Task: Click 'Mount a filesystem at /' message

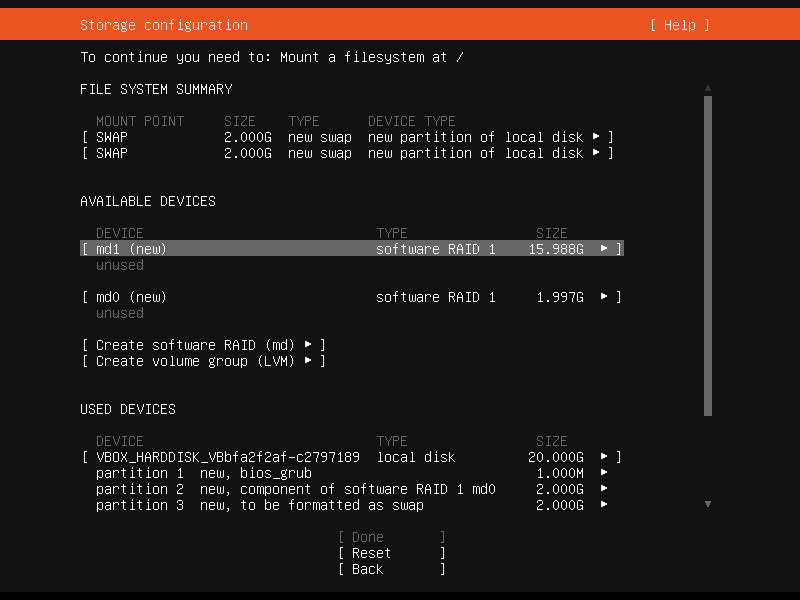Action: click(x=371, y=57)
